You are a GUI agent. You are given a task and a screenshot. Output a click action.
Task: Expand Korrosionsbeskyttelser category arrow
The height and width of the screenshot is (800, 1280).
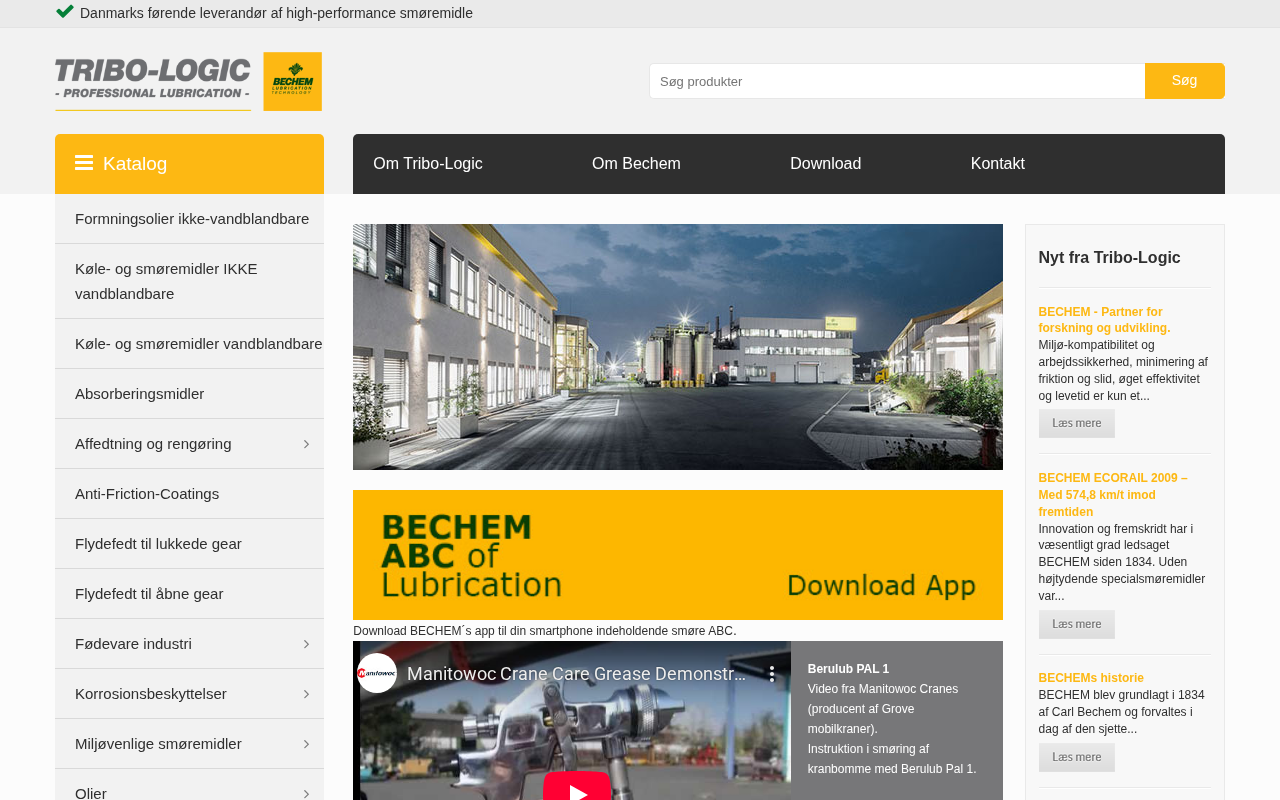coord(306,694)
